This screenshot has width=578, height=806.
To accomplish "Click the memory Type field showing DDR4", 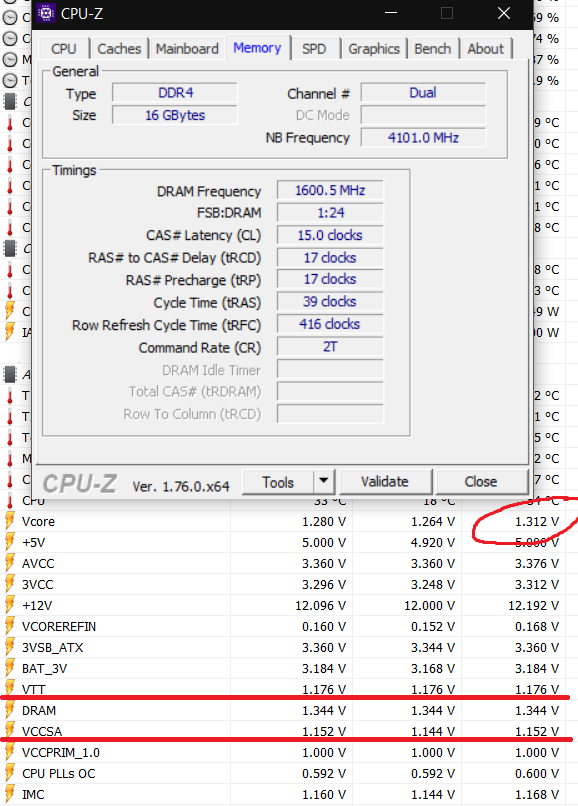I will [175, 93].
